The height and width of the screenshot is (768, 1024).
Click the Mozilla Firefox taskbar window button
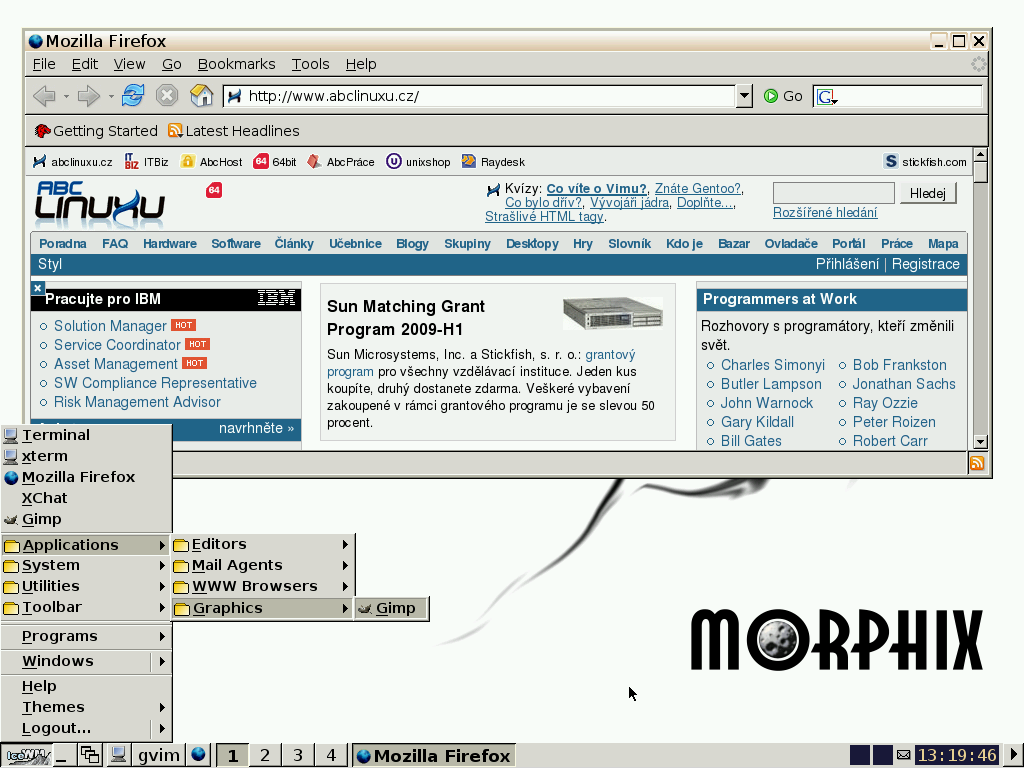tap(434, 756)
